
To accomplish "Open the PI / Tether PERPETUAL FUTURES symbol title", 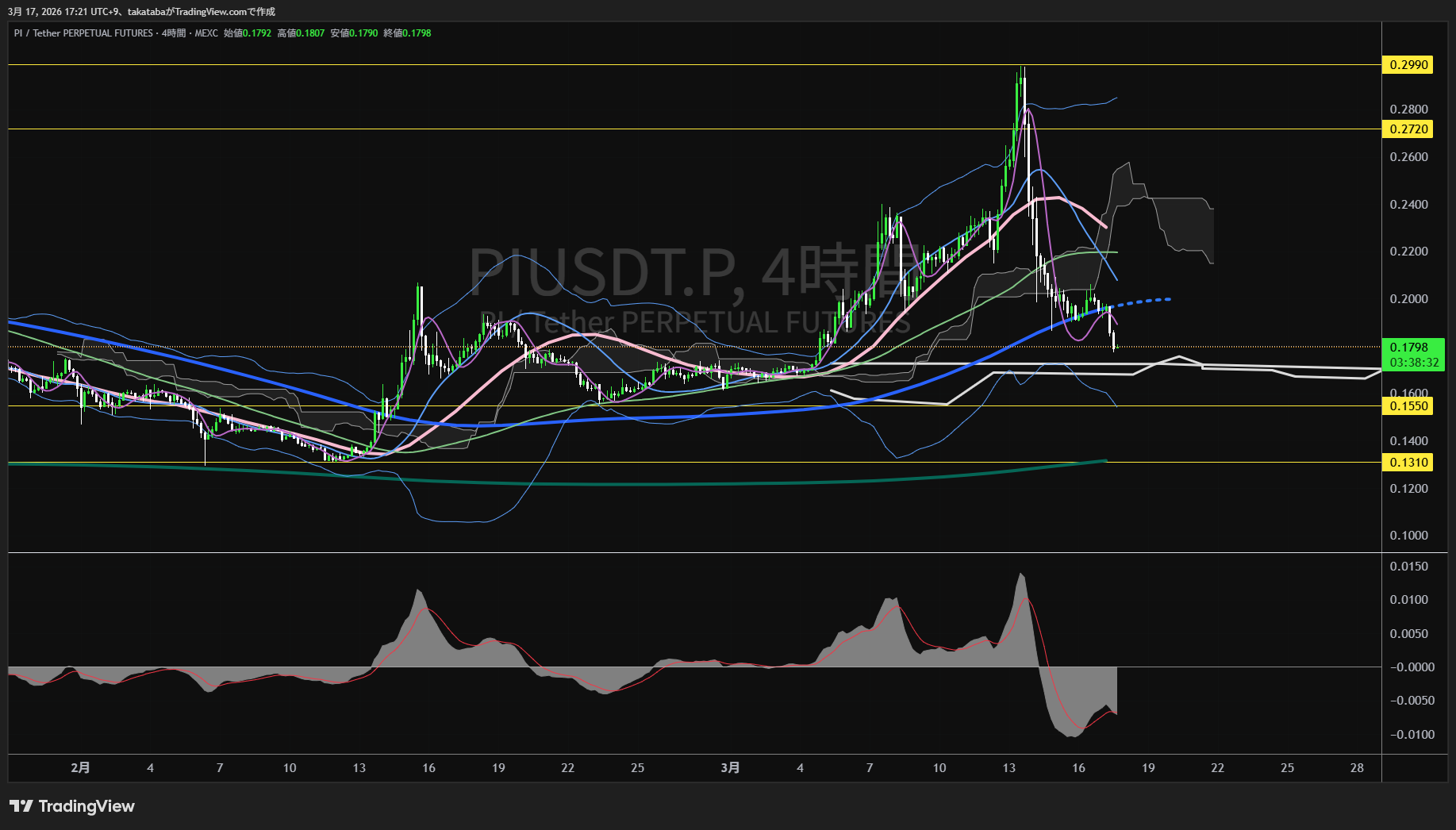I will click(83, 33).
